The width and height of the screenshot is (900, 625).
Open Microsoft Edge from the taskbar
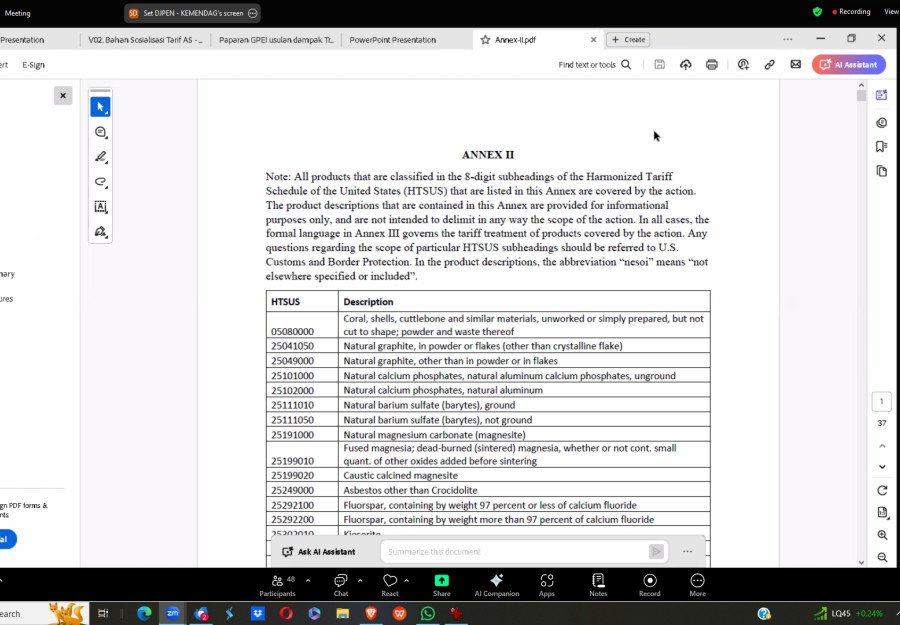[144, 614]
